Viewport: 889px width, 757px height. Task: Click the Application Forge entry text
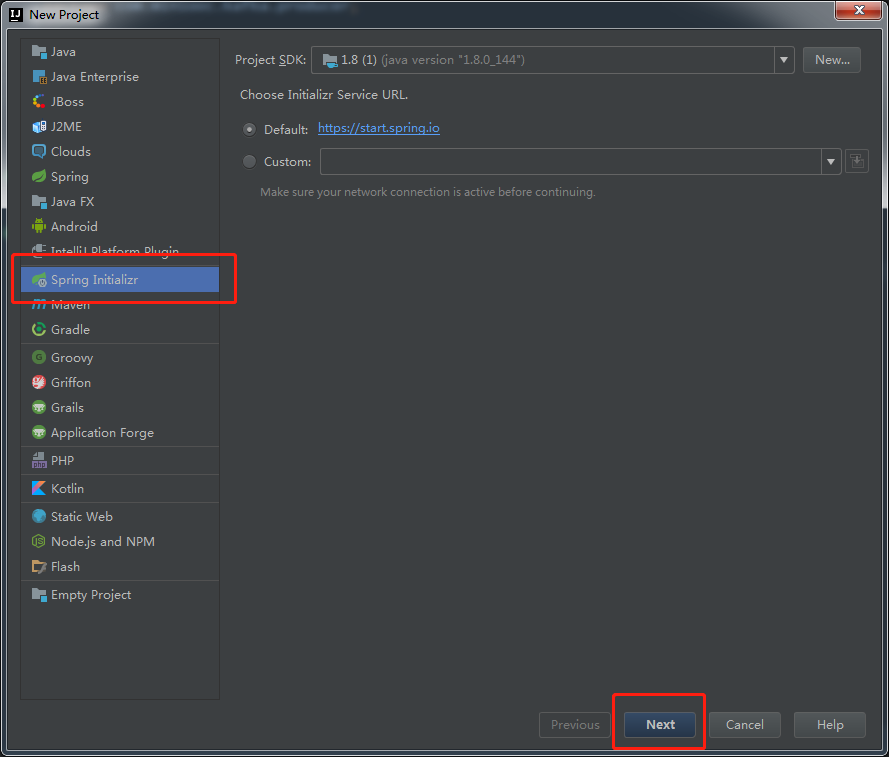pyautogui.click(x=103, y=433)
